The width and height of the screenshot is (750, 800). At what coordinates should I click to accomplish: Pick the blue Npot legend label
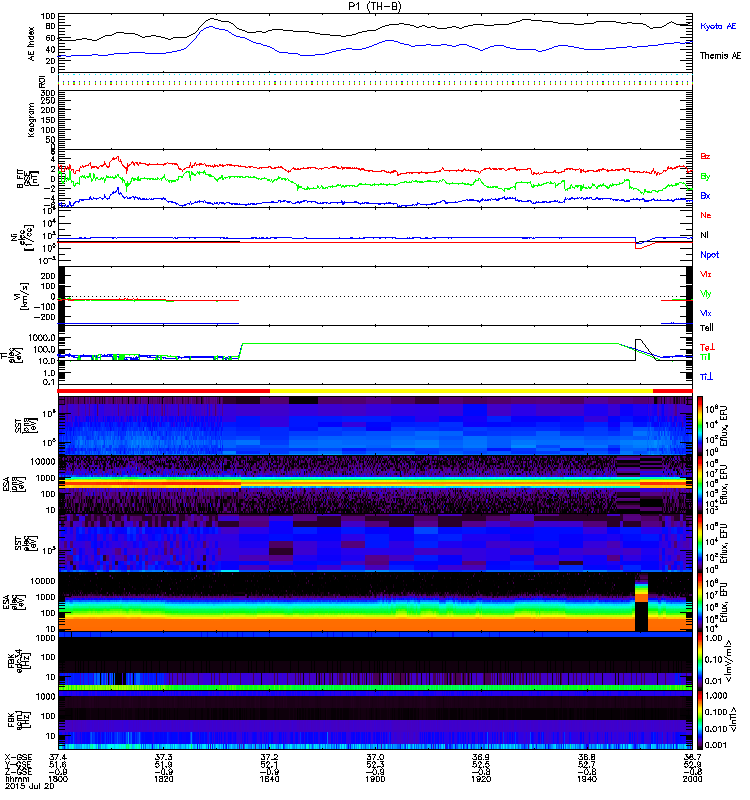coord(710,255)
